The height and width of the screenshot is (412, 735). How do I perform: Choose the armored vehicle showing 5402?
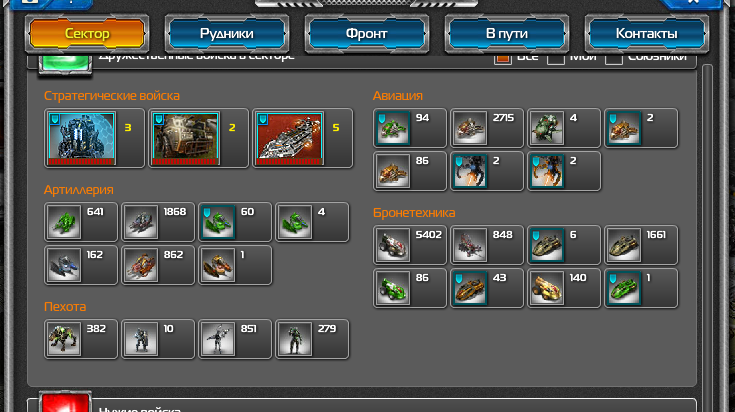[x=410, y=245]
